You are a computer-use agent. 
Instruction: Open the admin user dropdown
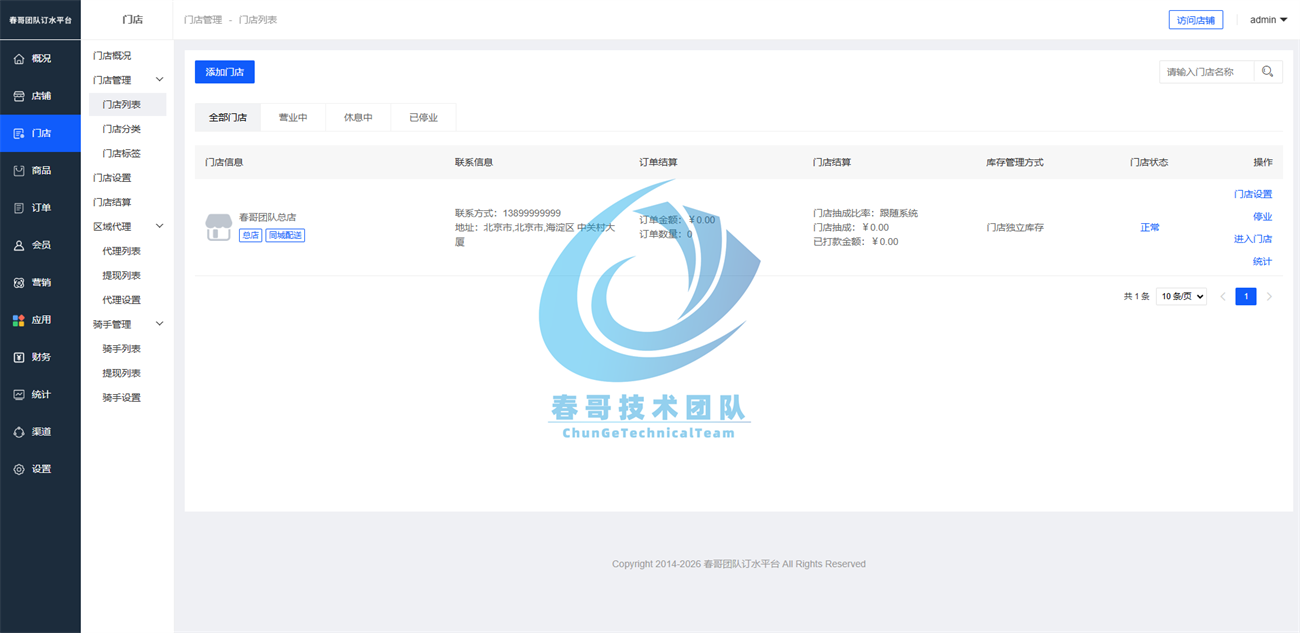point(1268,19)
